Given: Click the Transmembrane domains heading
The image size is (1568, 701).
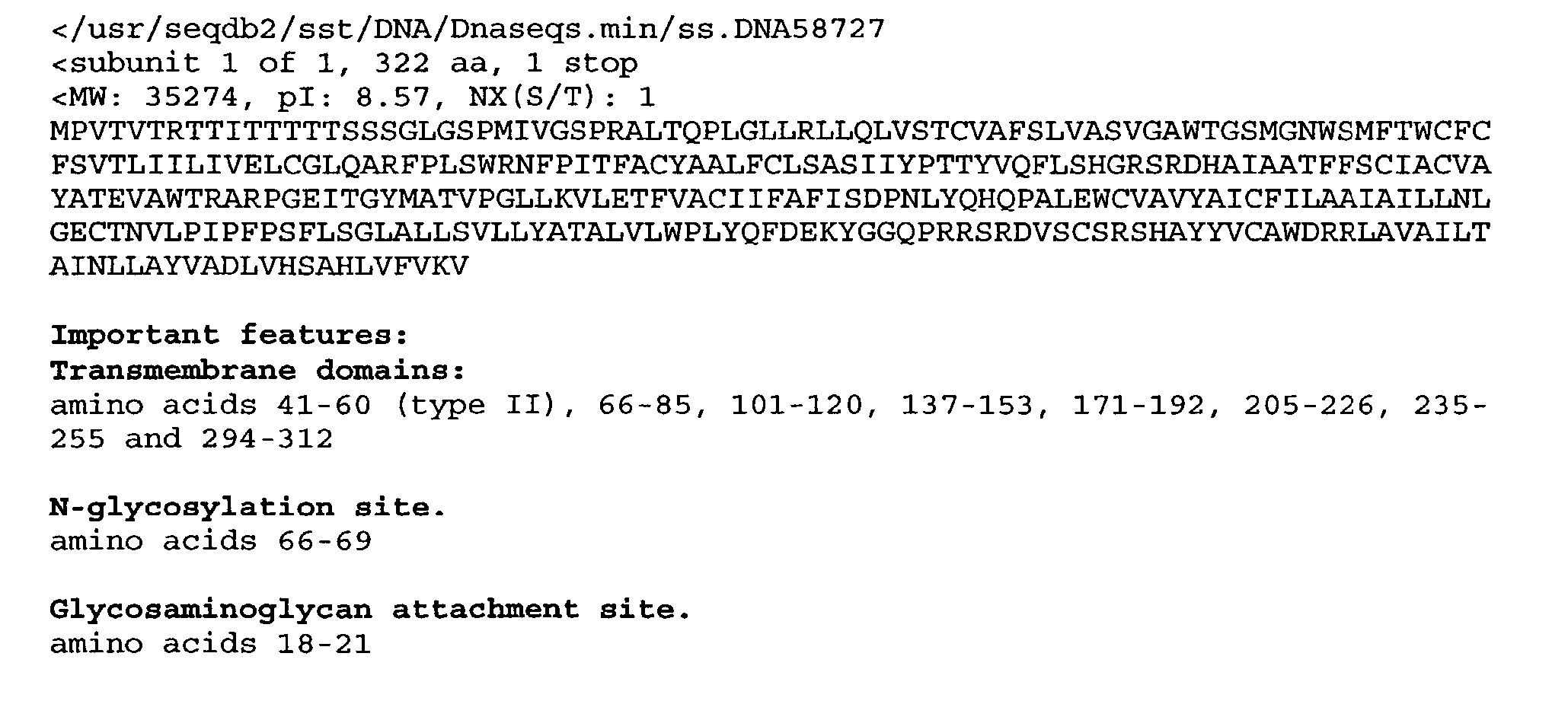Looking at the screenshot, I should coord(257,371).
